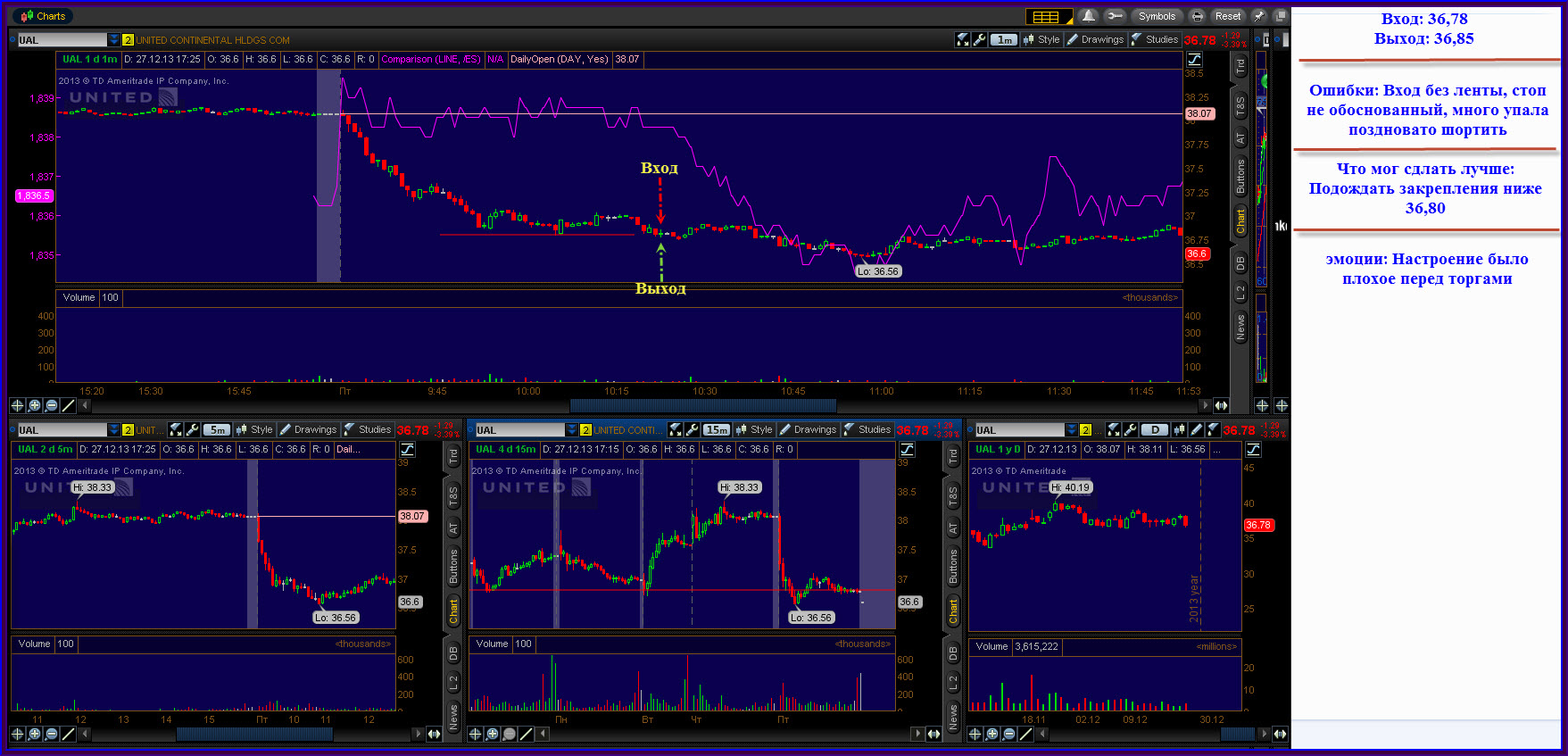Click the DailyOpen (DAY, Yes) study label
Image resolution: width=1568 pixels, height=756 pixels.
point(560,60)
